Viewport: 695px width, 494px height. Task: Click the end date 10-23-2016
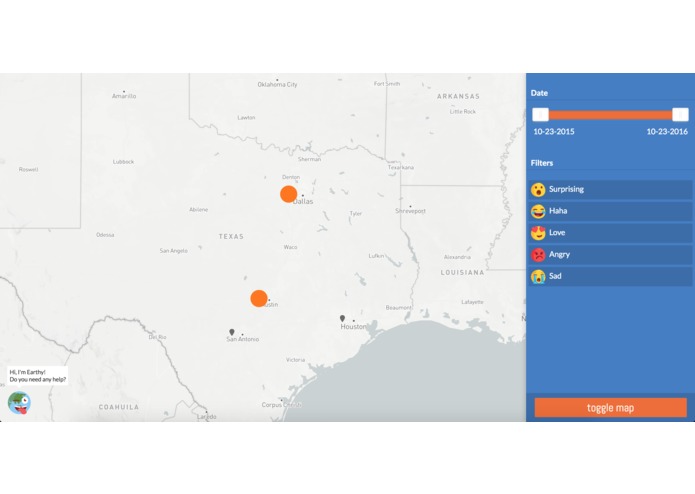click(x=667, y=132)
